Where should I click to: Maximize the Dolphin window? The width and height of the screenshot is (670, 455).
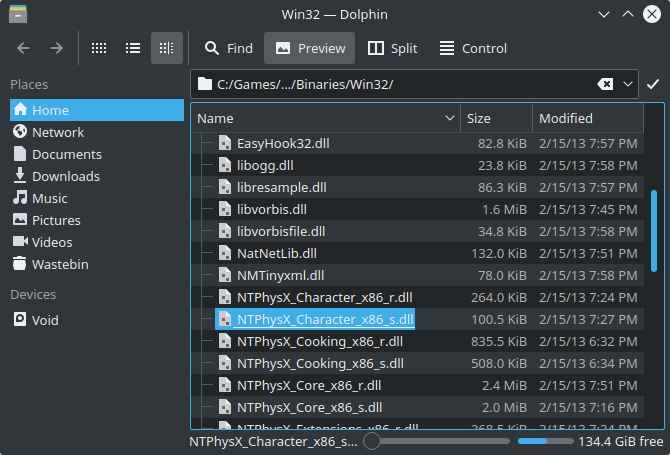628,14
